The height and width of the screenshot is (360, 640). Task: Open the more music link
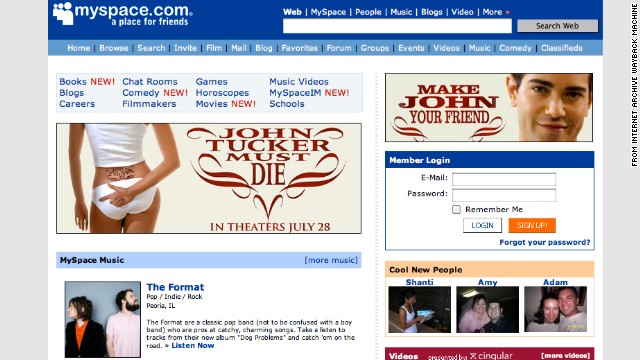pos(331,260)
